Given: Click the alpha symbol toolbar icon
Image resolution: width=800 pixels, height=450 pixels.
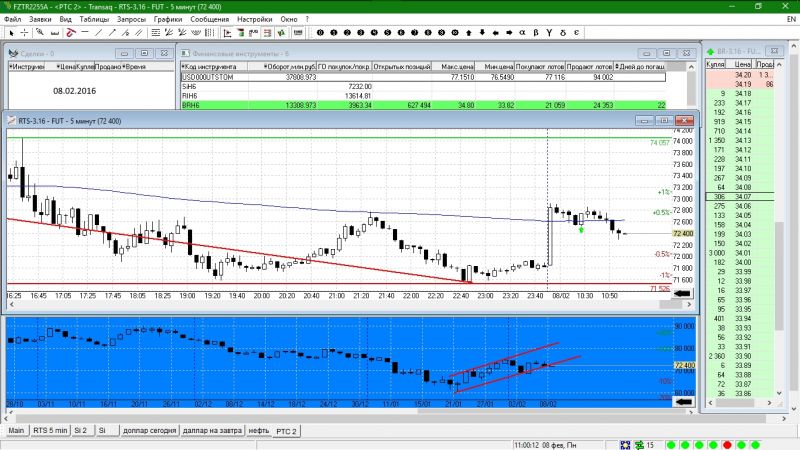Looking at the screenshot, I should click(x=522, y=33).
